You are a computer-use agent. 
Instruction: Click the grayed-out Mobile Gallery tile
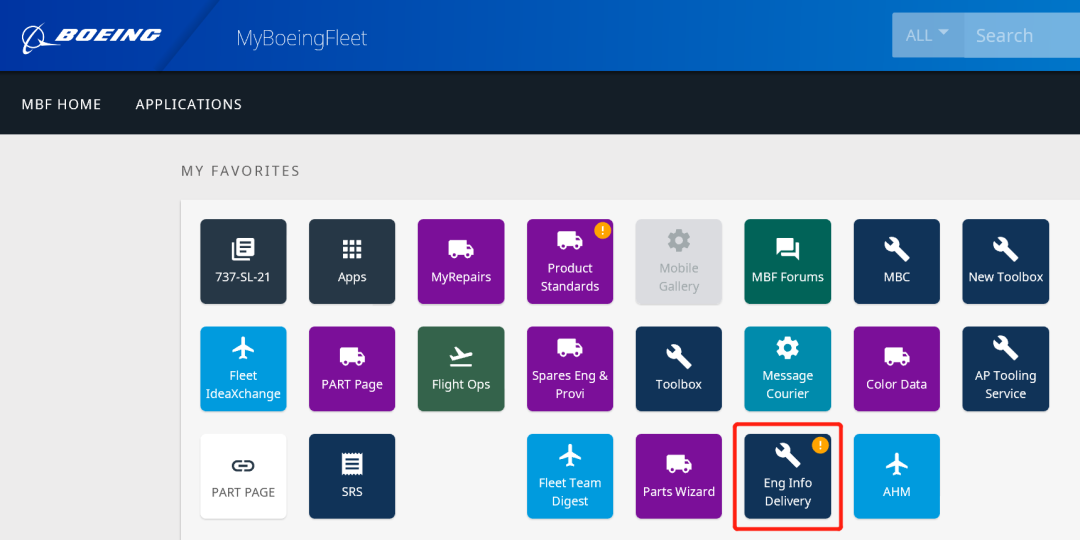tap(678, 262)
